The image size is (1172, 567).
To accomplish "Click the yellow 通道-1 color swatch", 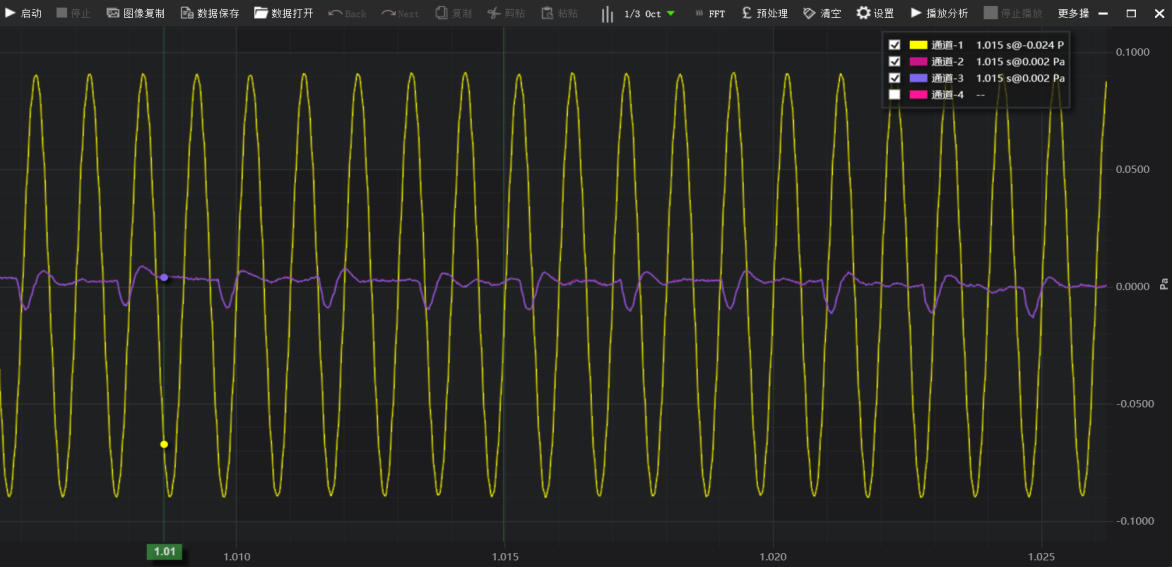I will point(918,45).
